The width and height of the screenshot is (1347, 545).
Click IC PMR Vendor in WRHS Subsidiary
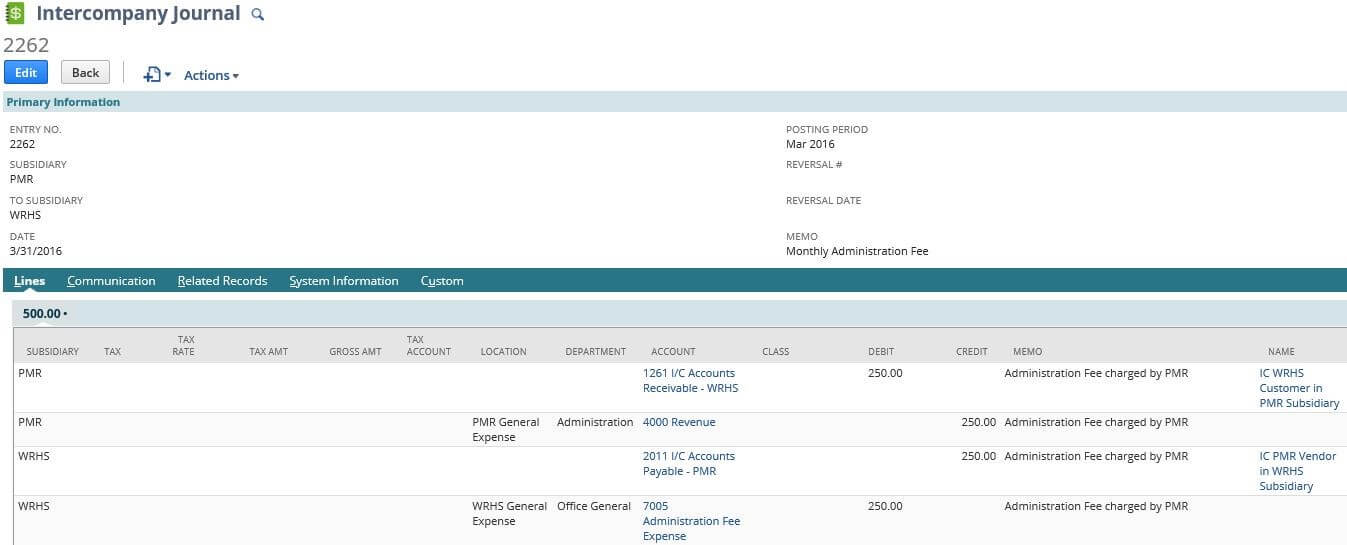1297,471
